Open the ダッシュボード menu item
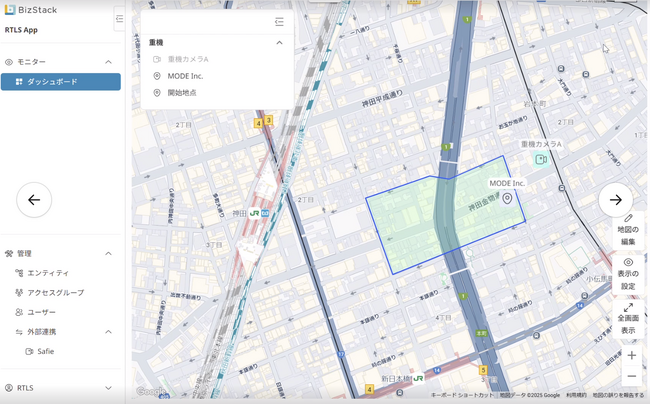This screenshot has width=650, height=405. click(x=61, y=82)
